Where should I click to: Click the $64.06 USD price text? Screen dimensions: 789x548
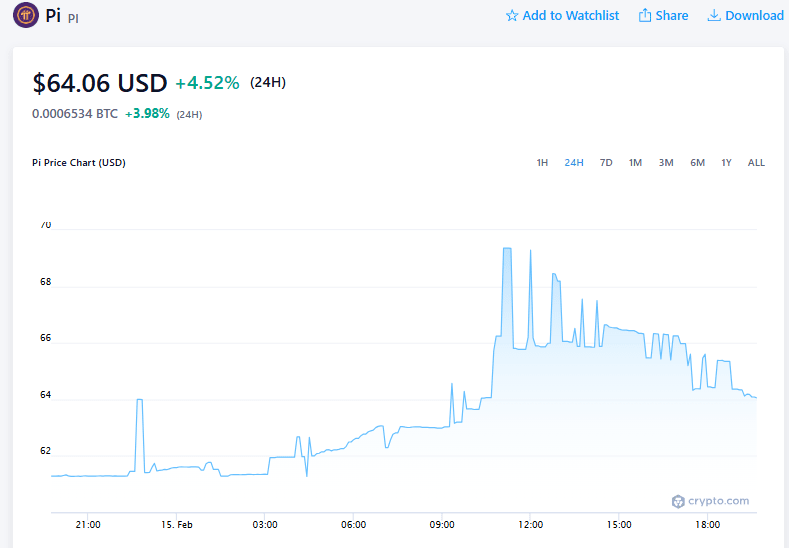pos(100,83)
